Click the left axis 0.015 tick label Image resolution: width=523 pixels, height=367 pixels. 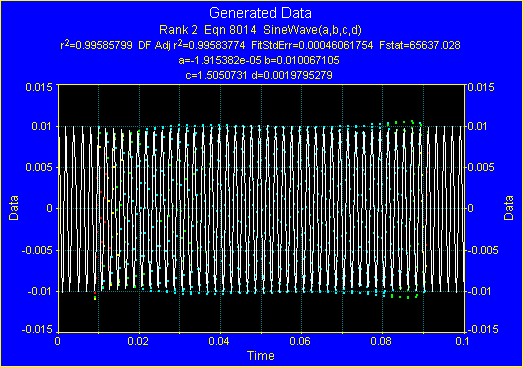tap(39, 87)
